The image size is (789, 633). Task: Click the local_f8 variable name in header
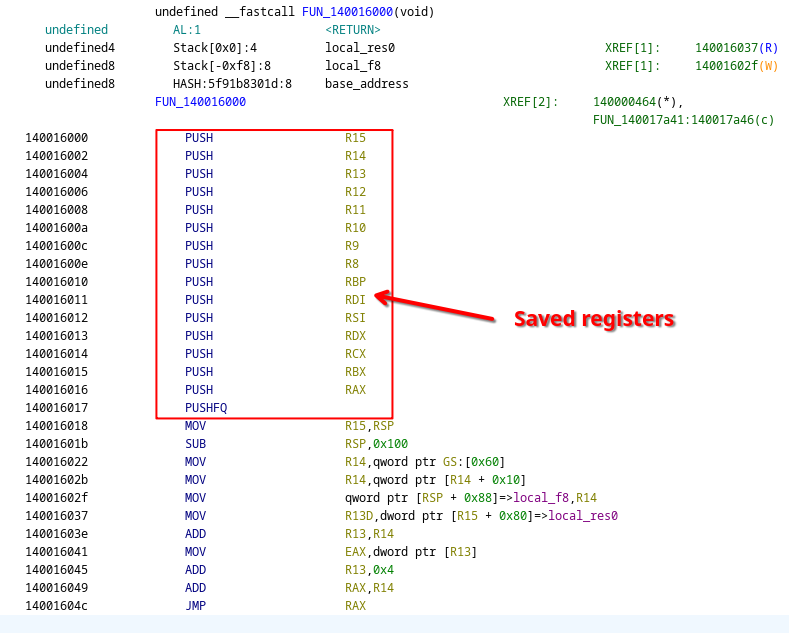tap(353, 66)
